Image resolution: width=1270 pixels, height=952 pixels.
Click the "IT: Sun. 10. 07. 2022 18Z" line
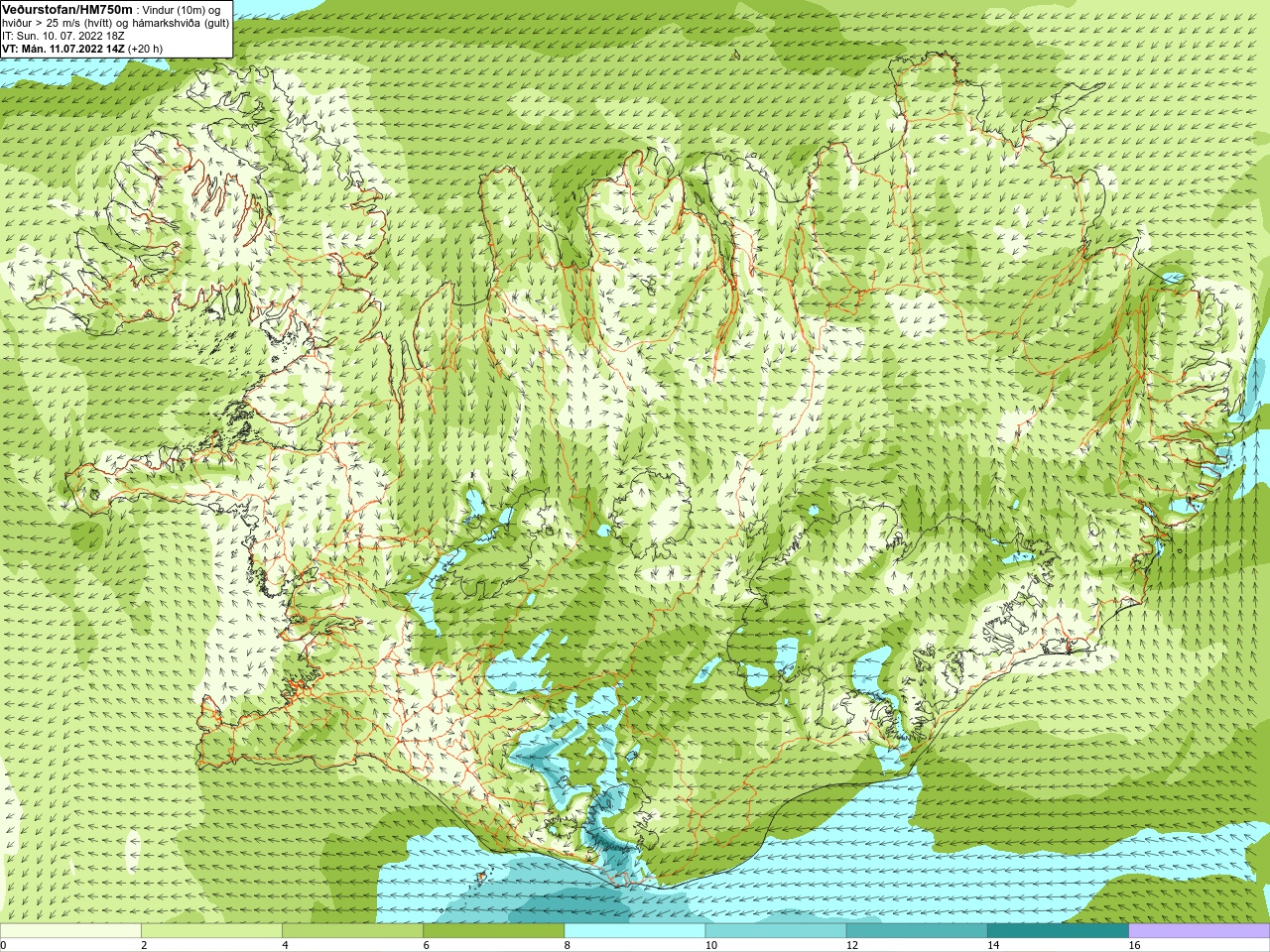tap(63, 36)
